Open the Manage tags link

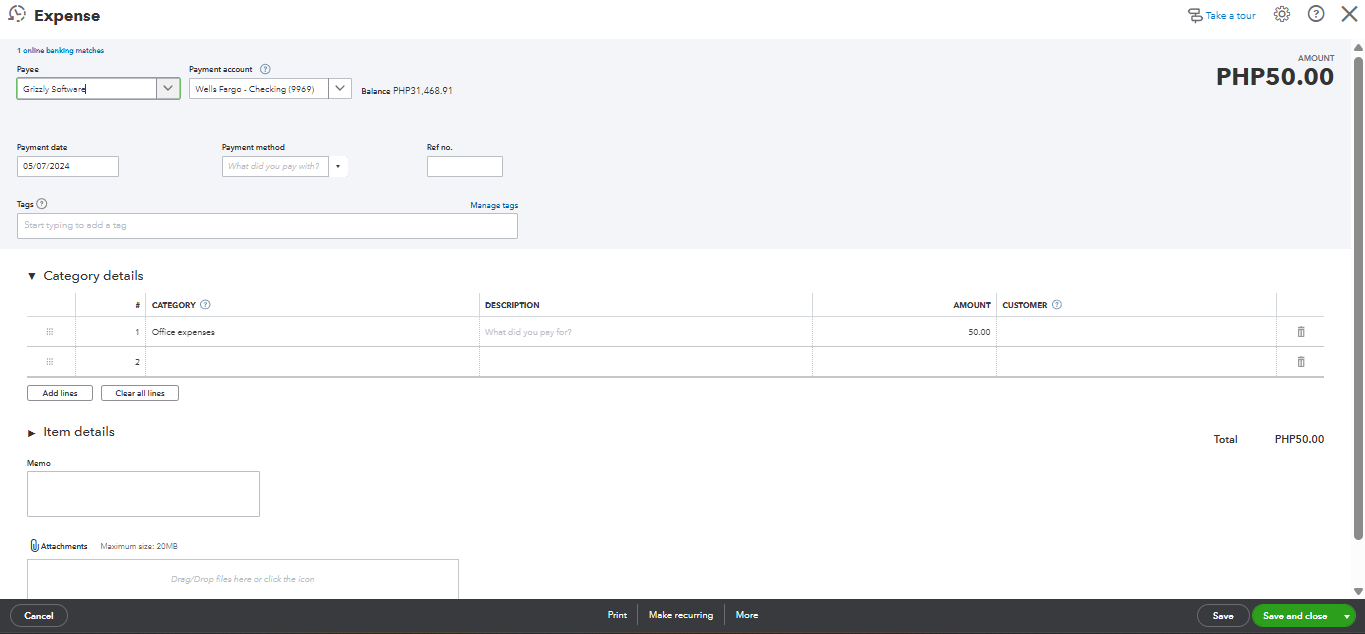pyautogui.click(x=494, y=205)
